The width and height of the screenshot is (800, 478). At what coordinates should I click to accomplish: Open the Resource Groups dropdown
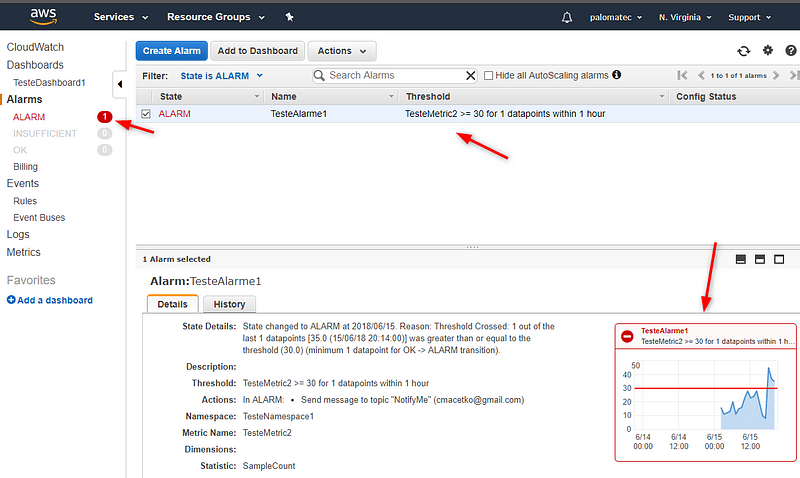[x=216, y=17]
